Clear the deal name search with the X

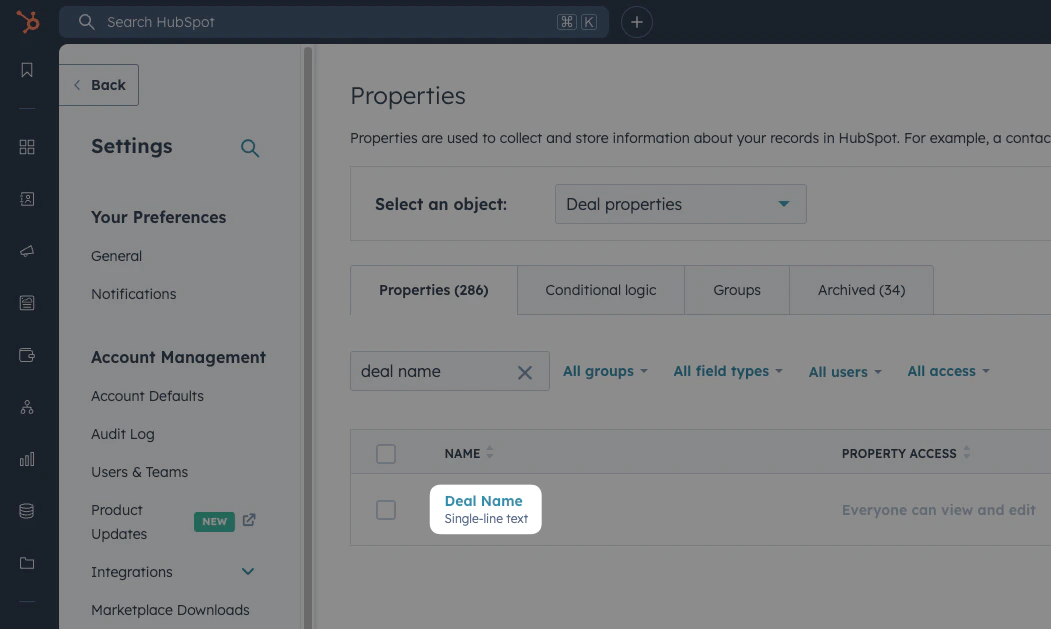524,371
